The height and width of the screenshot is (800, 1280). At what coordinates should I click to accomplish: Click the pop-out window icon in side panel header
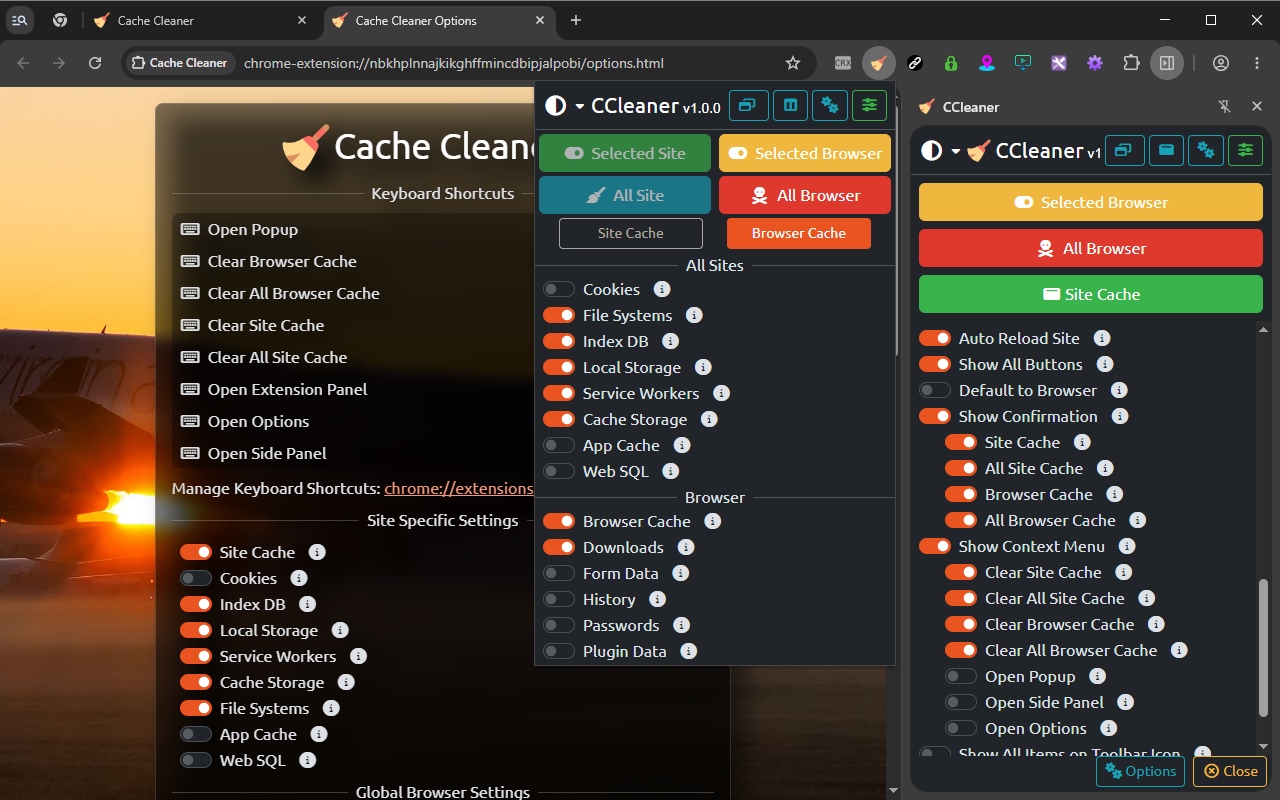pyautogui.click(x=1124, y=150)
